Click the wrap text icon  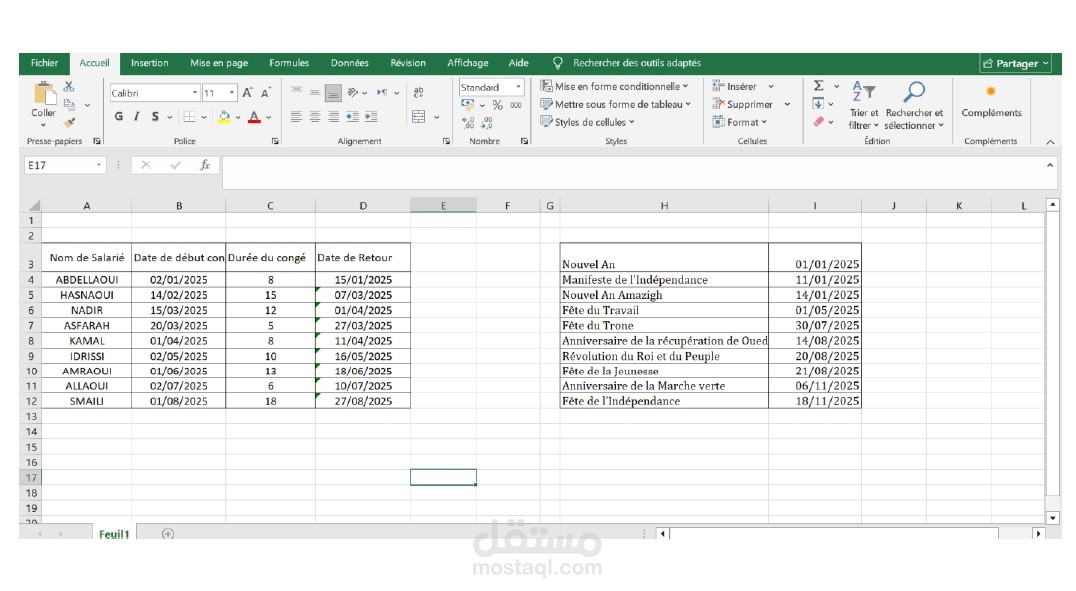click(x=419, y=92)
